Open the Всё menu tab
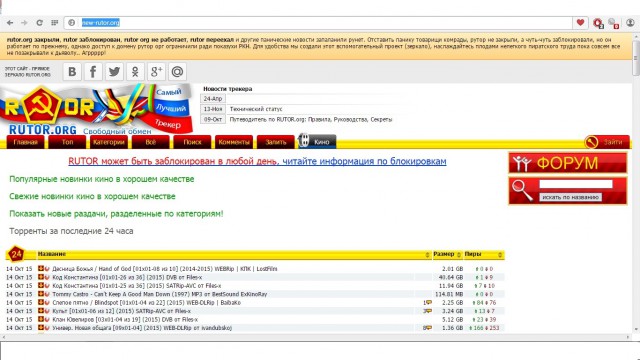640x360 pixels. point(151,142)
